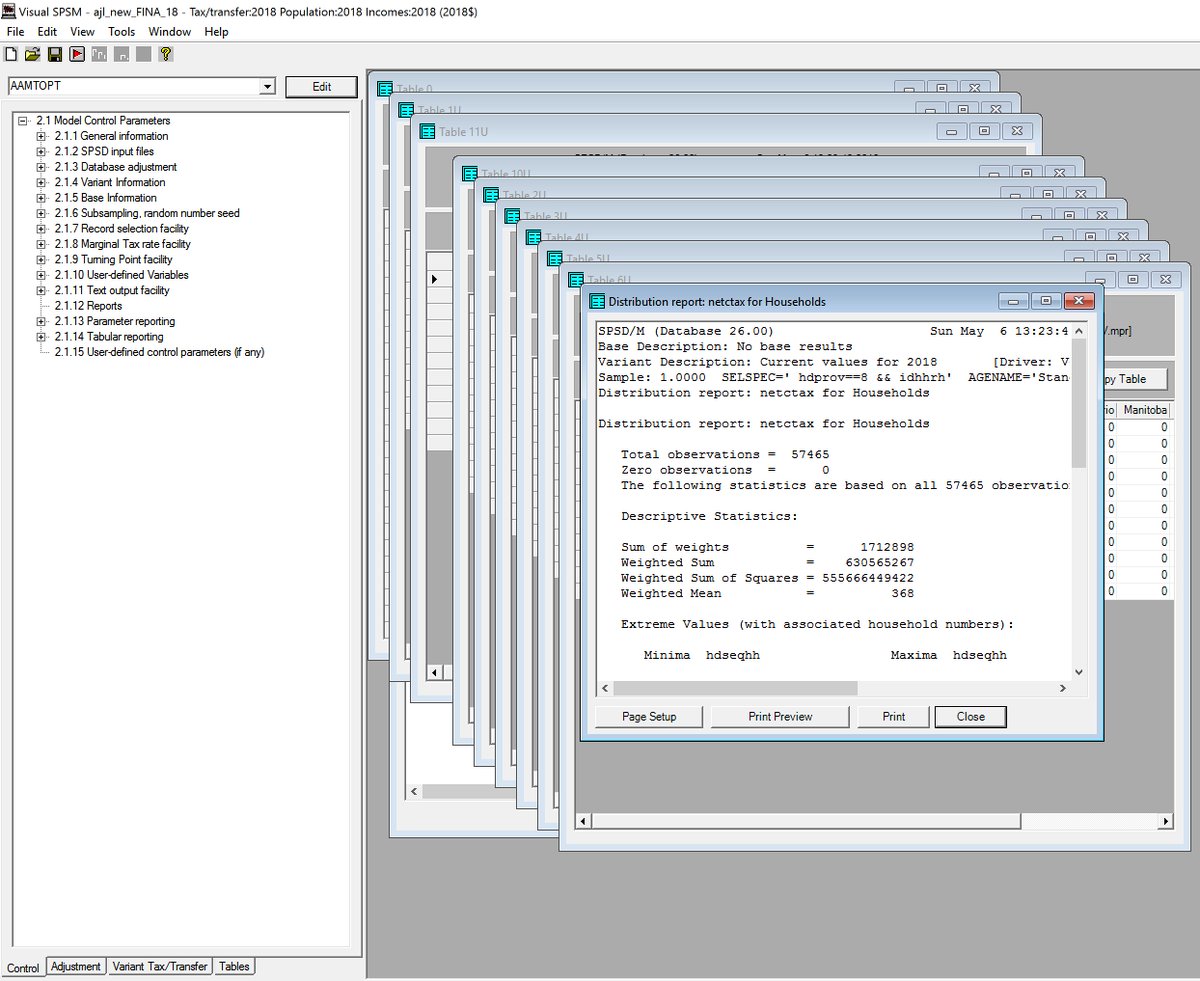1200x981 pixels.
Task: Expand 2.1.13 Parameter reporting
Action: click(41, 322)
